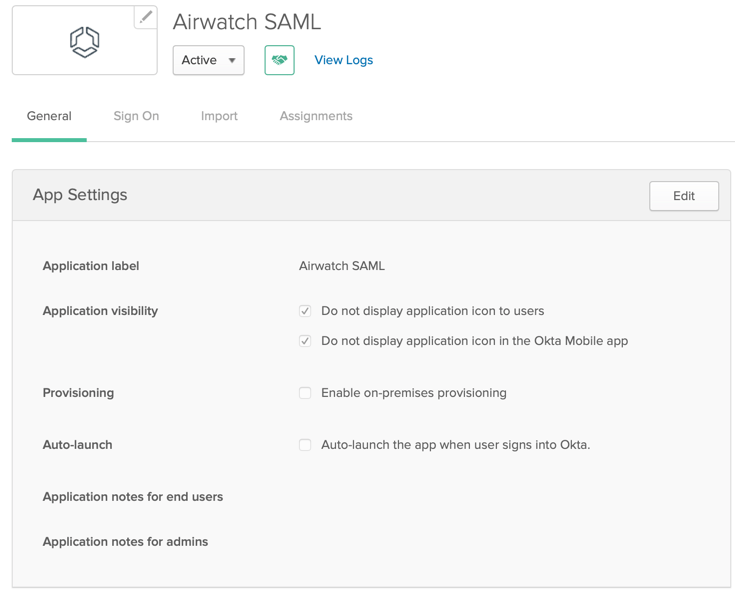Uncheck the Okta Mobile app icon checkbox

point(305,341)
